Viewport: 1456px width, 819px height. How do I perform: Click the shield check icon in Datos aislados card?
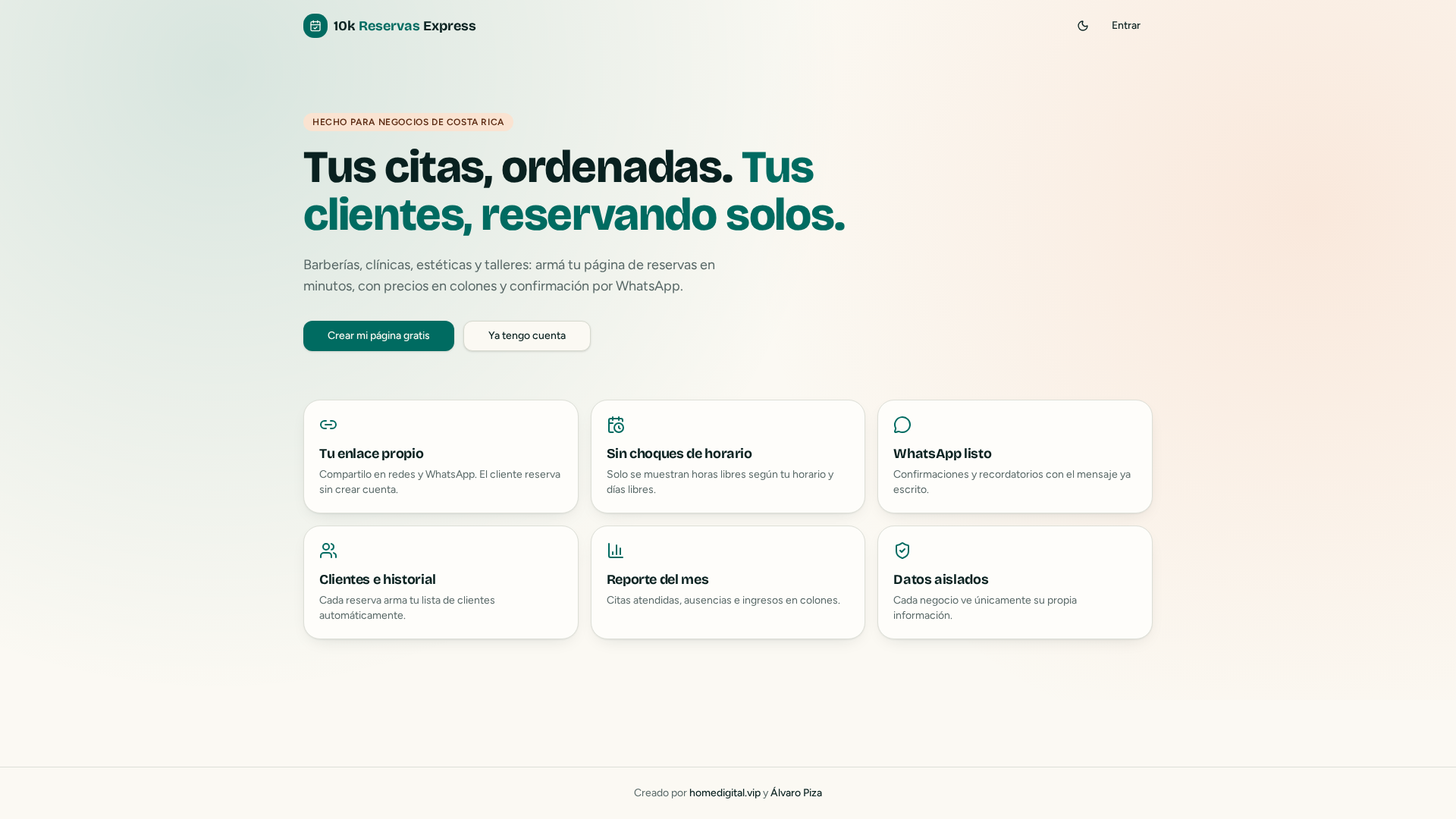click(x=902, y=551)
